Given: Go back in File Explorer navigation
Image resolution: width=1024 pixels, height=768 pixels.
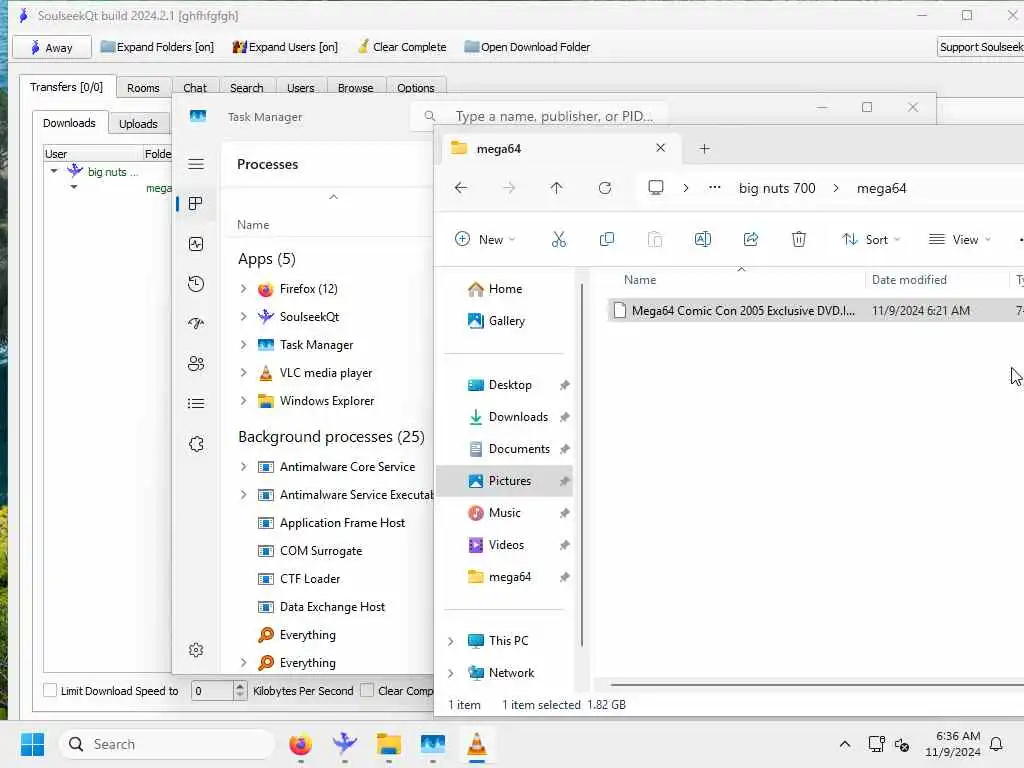Looking at the screenshot, I should pos(461,188).
